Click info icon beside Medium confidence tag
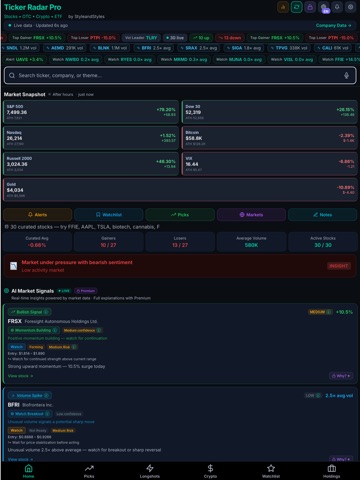This screenshot has width=360, height=480. click(x=99, y=330)
